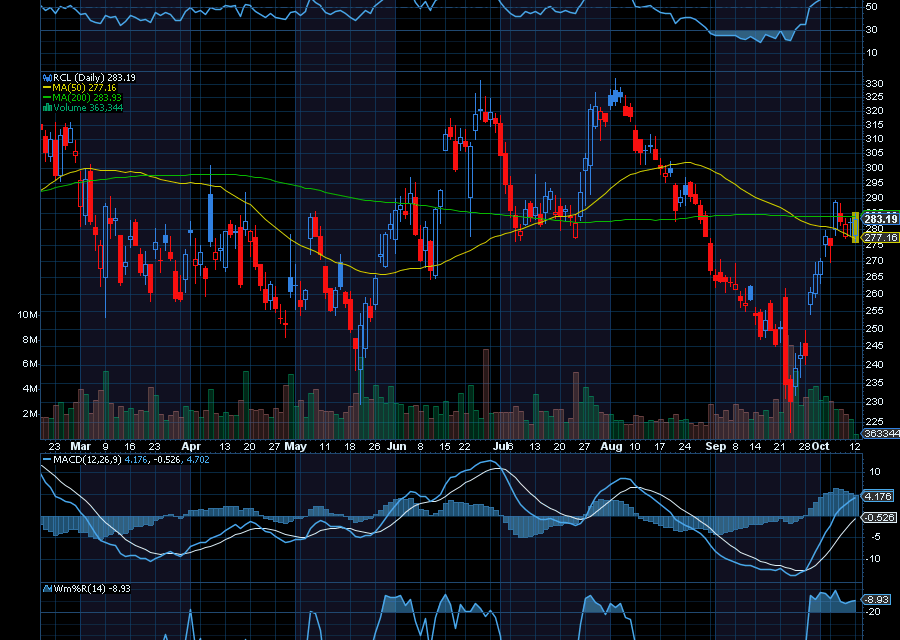Image resolution: width=900 pixels, height=640 pixels.
Task: Click the 250 price axis label
Action: click(x=875, y=329)
